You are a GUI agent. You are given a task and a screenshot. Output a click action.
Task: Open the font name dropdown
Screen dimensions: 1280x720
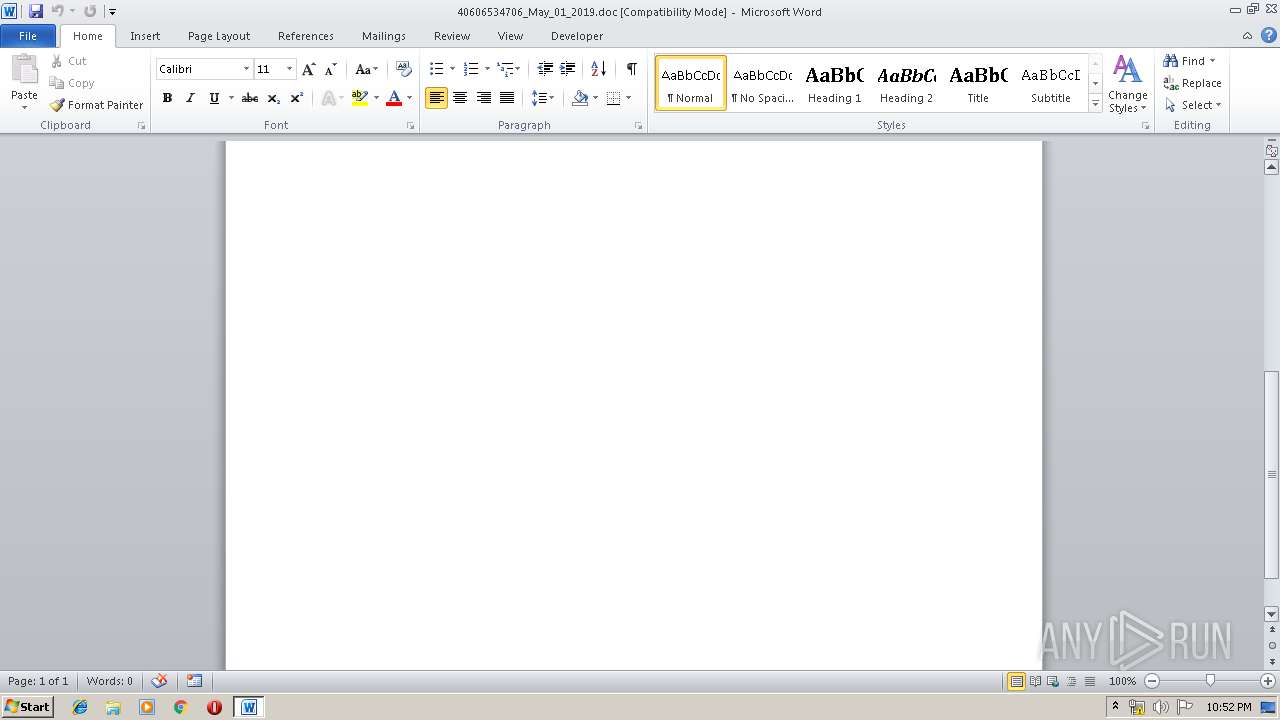tap(246, 69)
